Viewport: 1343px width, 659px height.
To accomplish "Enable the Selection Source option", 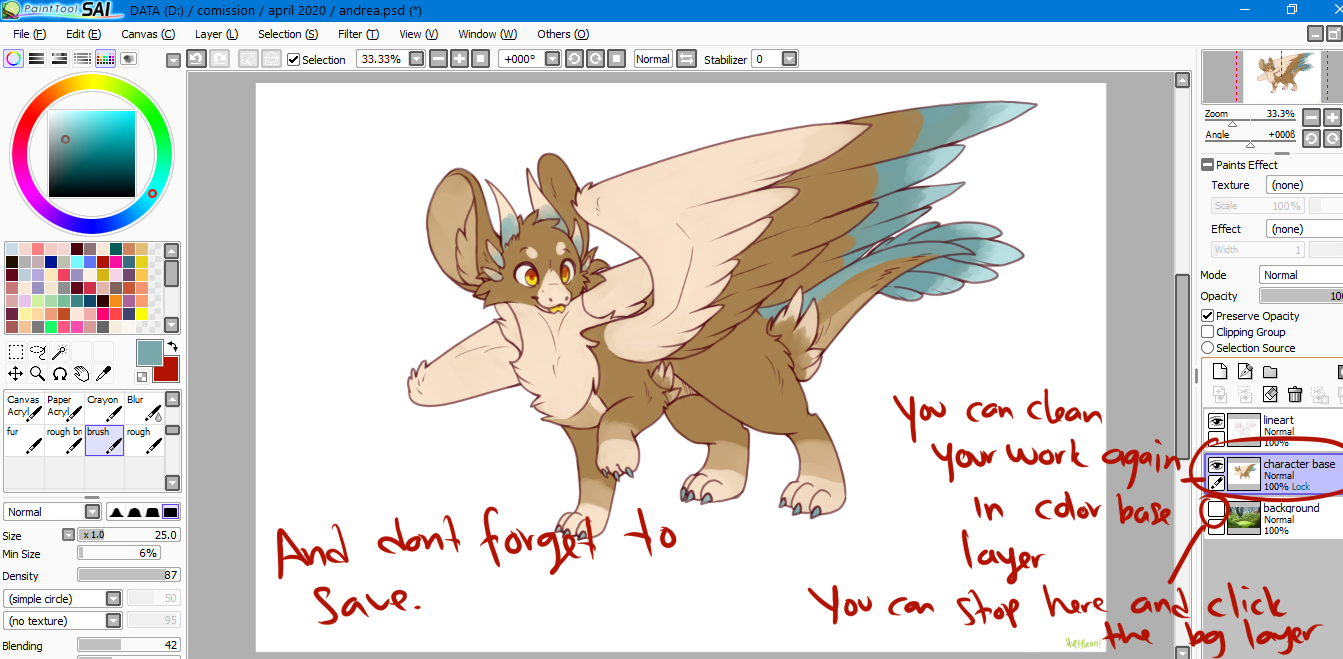I will tap(1208, 348).
